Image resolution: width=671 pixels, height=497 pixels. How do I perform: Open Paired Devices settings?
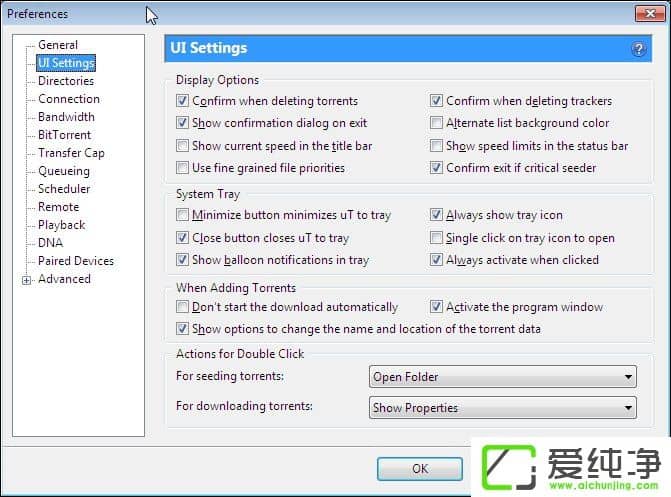[x=76, y=261]
